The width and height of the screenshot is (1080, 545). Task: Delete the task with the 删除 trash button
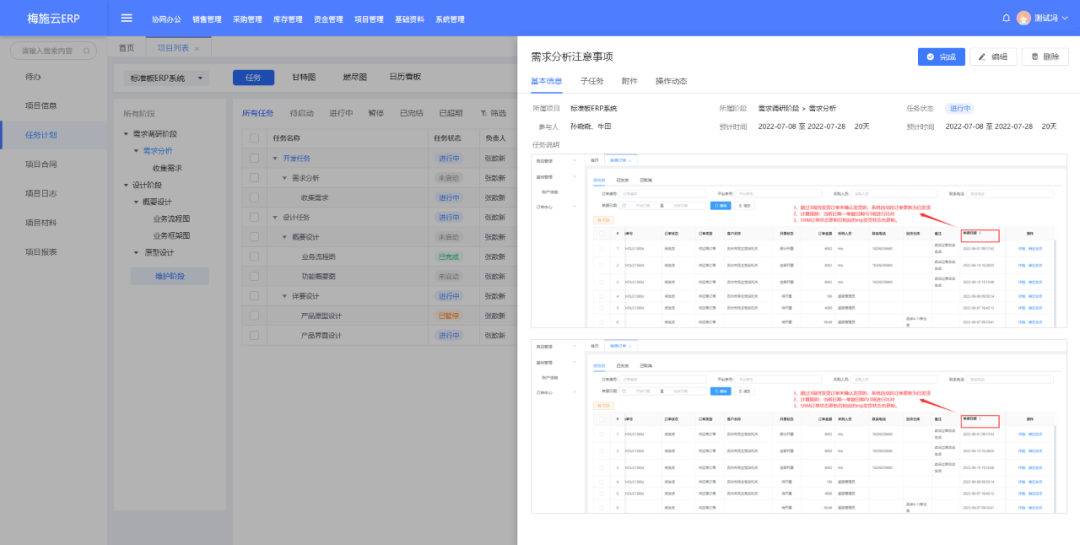[1045, 56]
